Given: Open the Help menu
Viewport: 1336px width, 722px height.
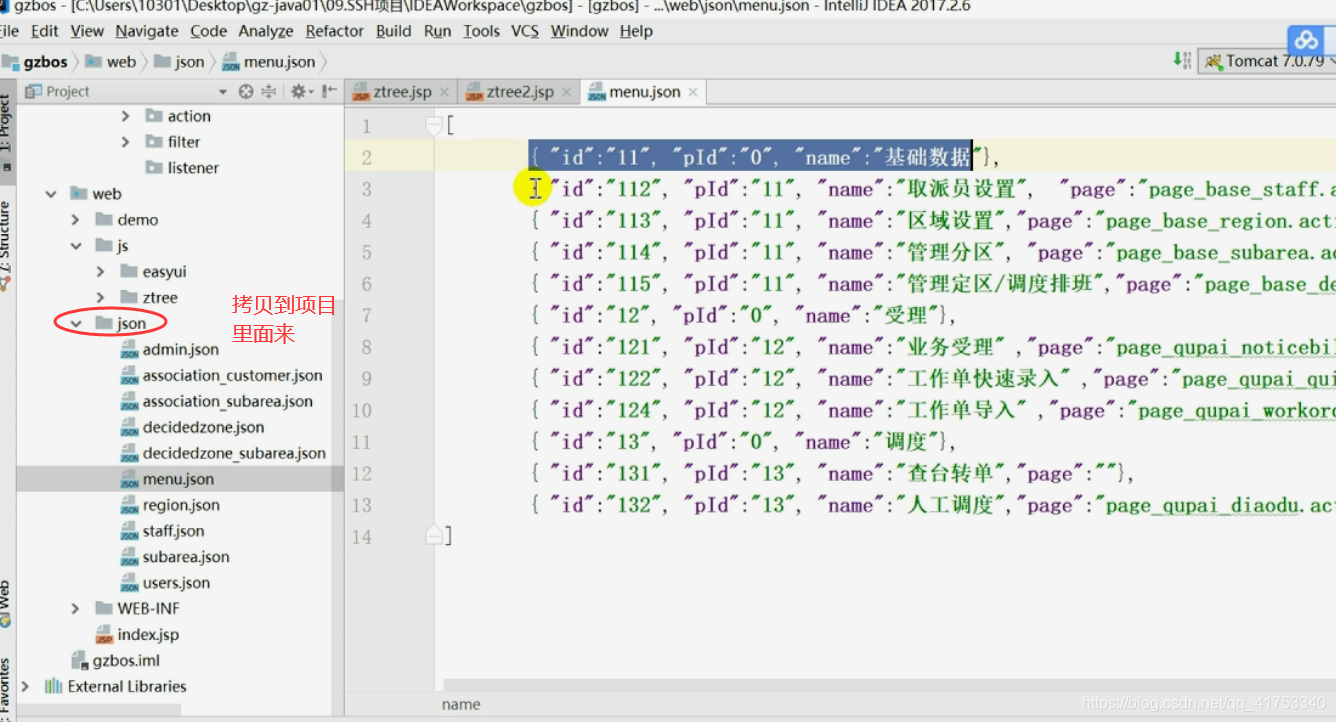Looking at the screenshot, I should 636,31.
